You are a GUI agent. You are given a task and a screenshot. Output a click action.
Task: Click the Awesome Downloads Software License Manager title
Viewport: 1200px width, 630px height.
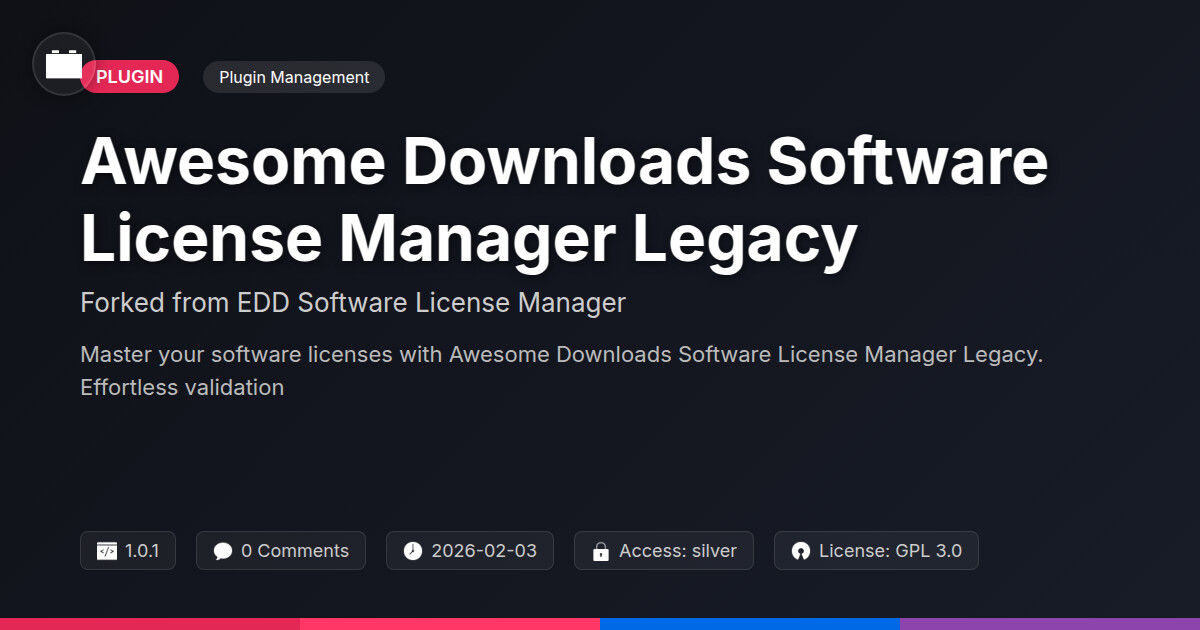click(x=565, y=199)
